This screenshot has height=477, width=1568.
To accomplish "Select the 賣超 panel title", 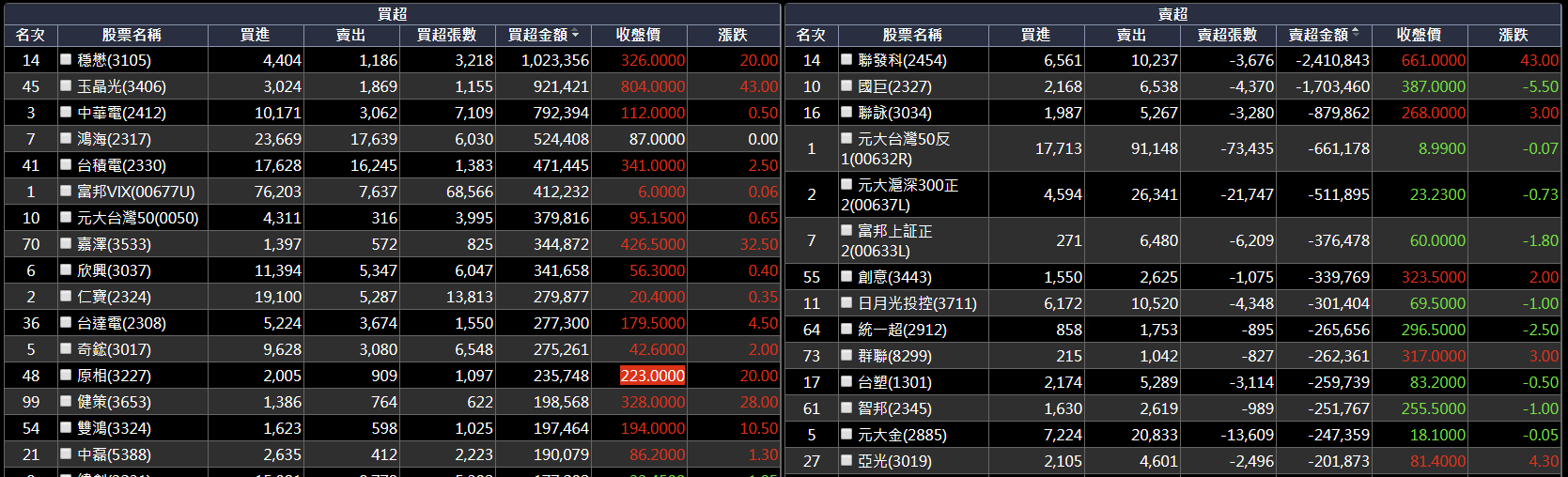I will point(1172,13).
